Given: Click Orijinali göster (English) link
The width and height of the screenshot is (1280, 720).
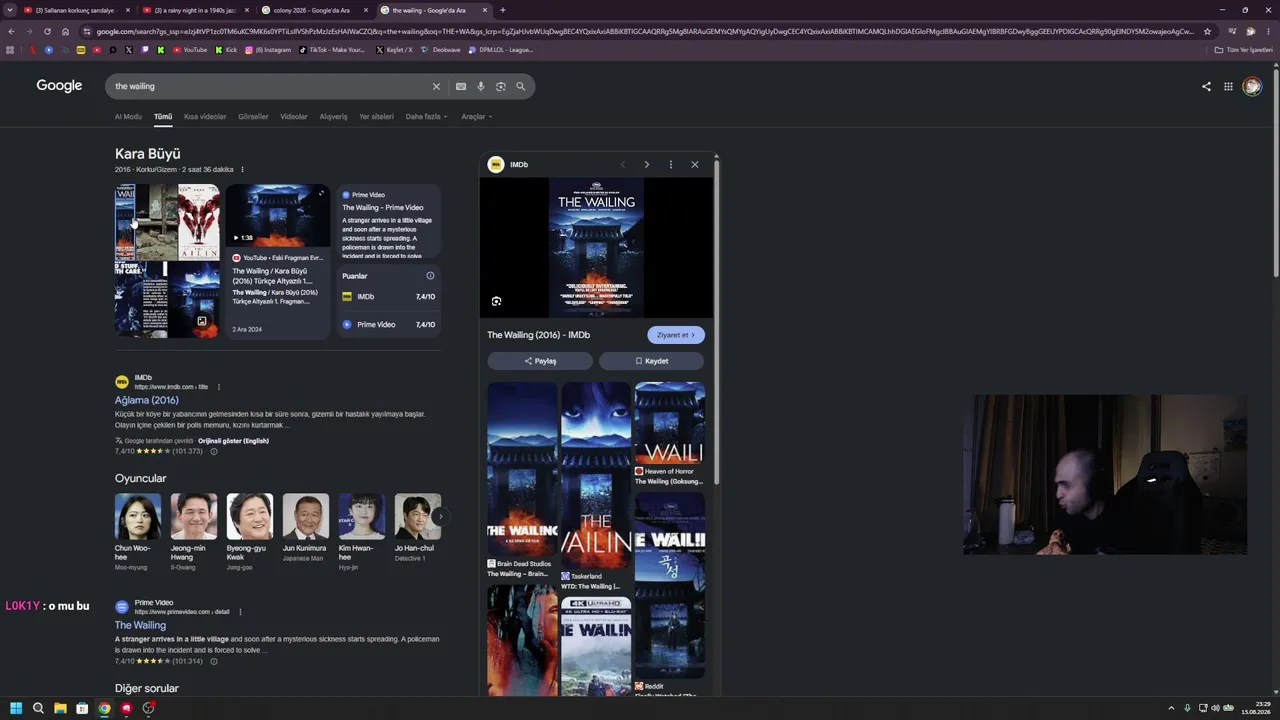Looking at the screenshot, I should [x=233, y=441].
